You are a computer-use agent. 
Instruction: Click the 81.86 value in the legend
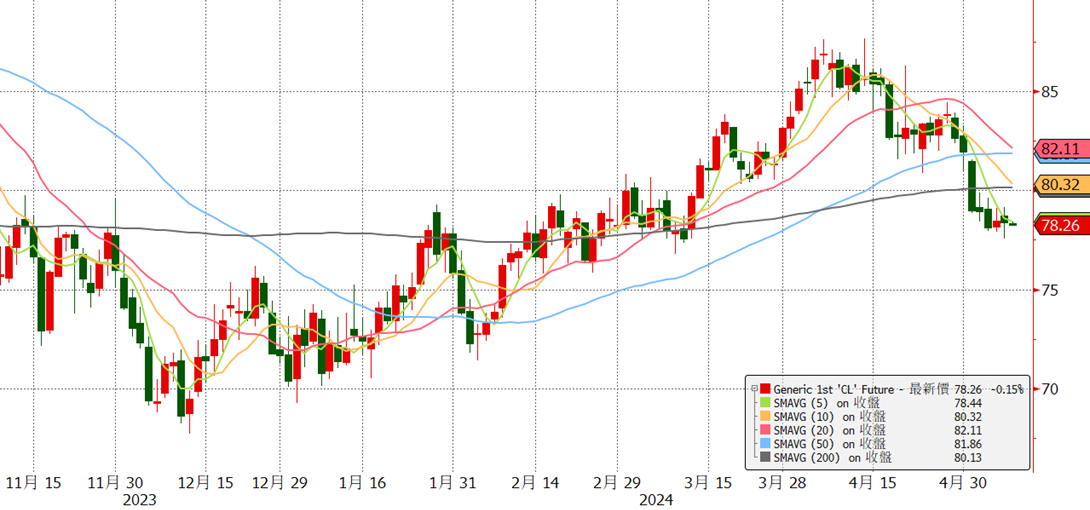tap(967, 443)
